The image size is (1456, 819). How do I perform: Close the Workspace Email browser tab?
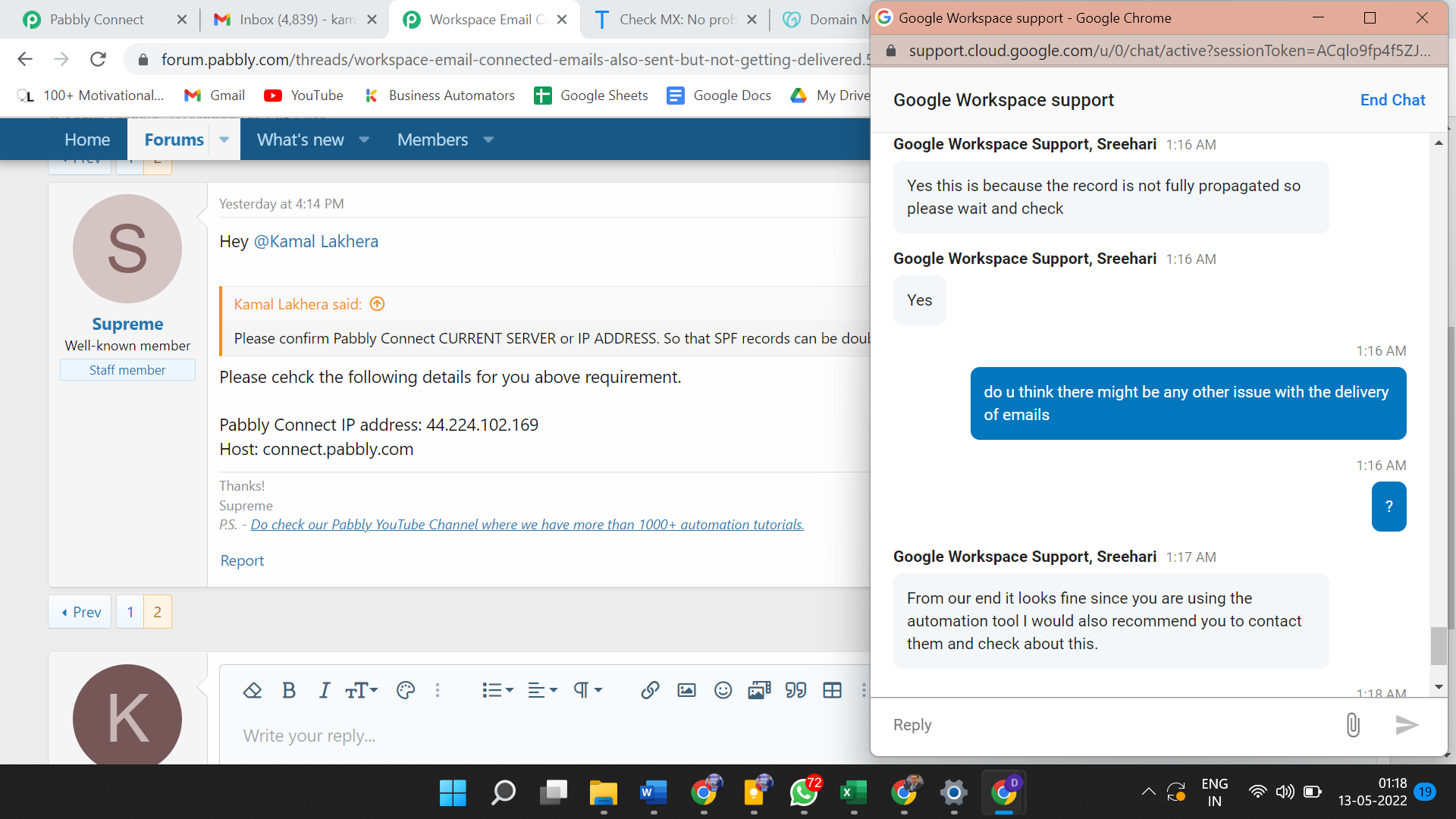pyautogui.click(x=562, y=20)
